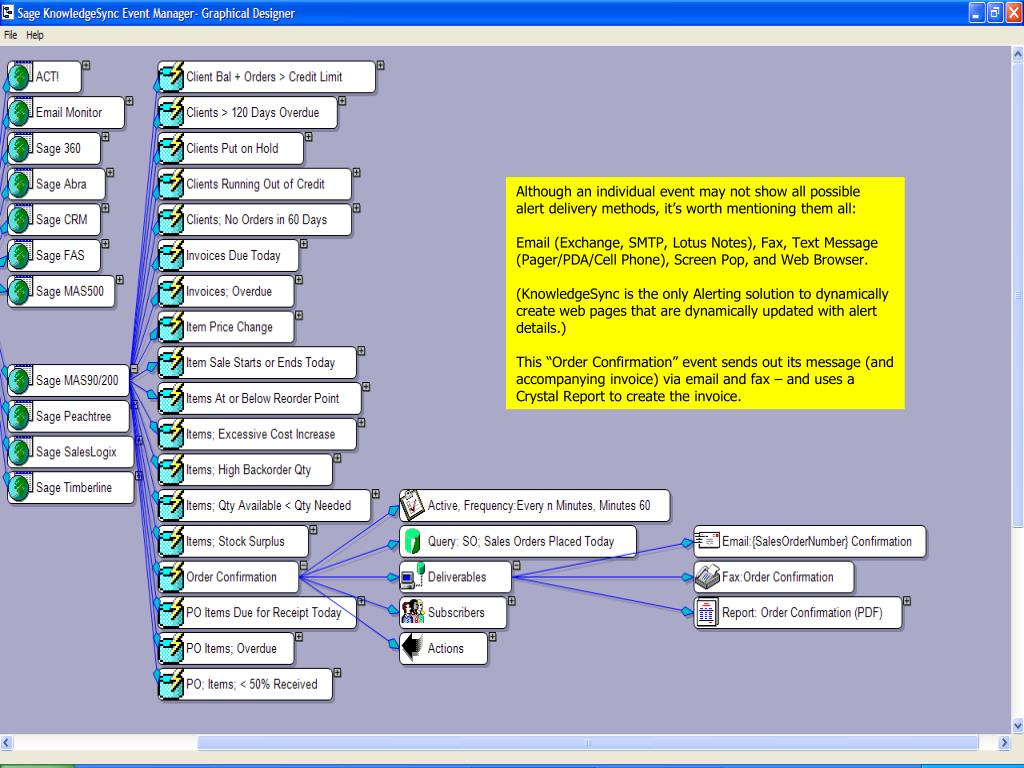The height and width of the screenshot is (768, 1024).
Task: Select the Order Confirmation lightning icon
Action: coord(172,577)
